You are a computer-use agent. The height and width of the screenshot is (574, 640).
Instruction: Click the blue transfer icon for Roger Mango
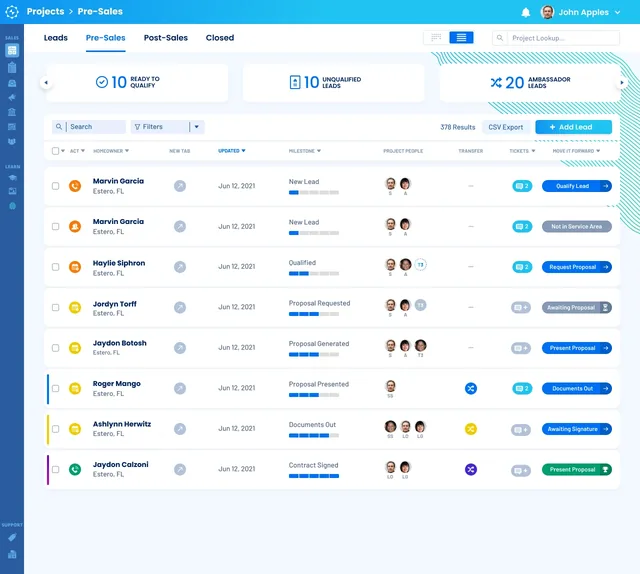point(471,388)
